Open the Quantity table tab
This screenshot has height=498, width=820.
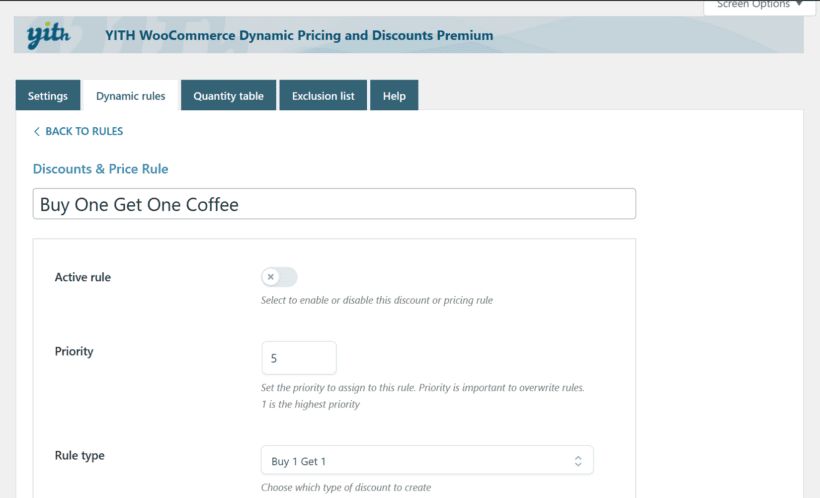click(x=229, y=96)
